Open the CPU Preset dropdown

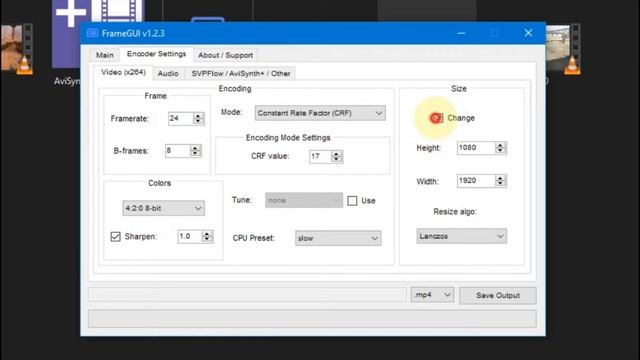(338, 238)
